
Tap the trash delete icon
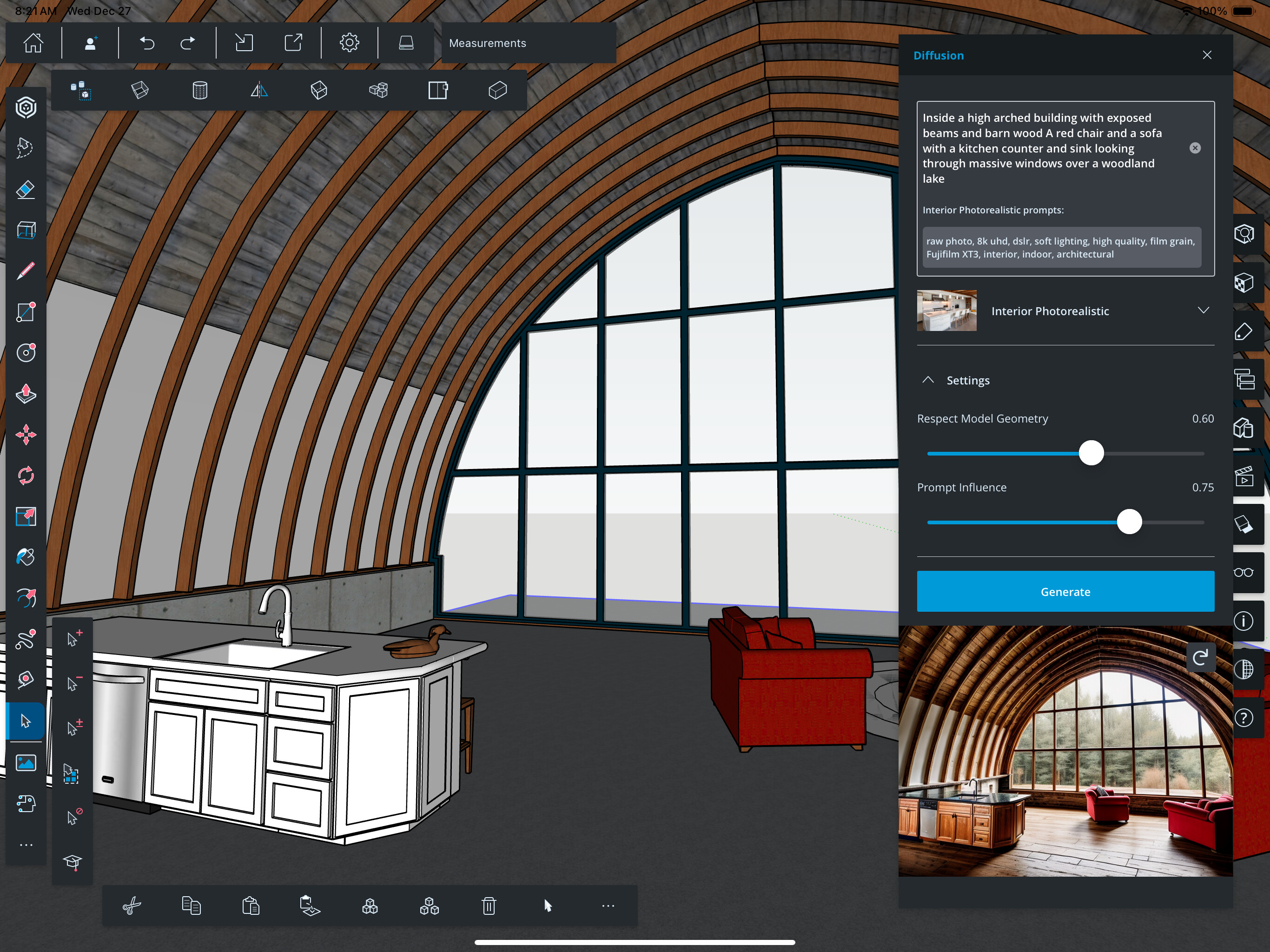(489, 906)
